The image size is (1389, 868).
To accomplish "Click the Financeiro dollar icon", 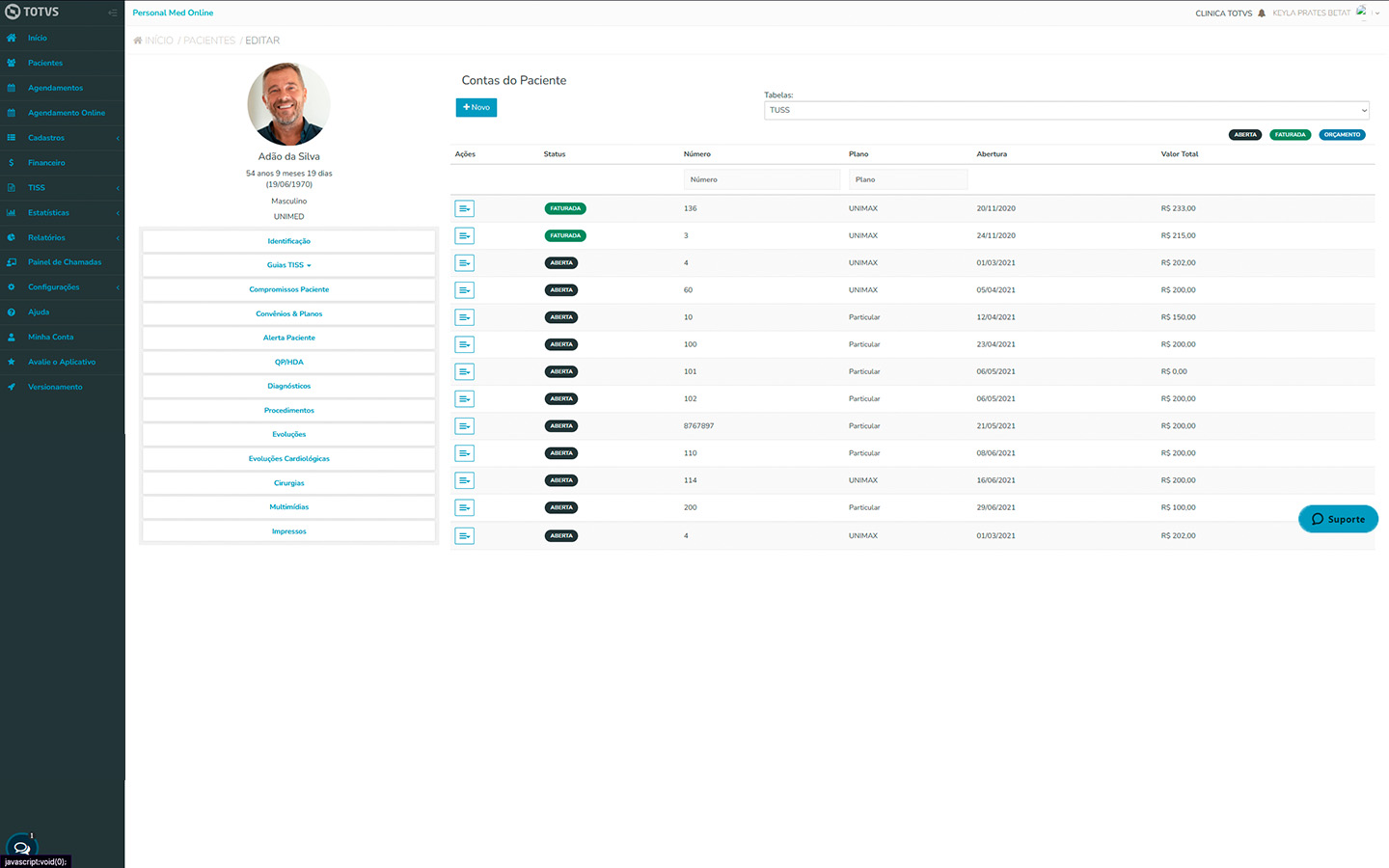I will tap(12, 163).
